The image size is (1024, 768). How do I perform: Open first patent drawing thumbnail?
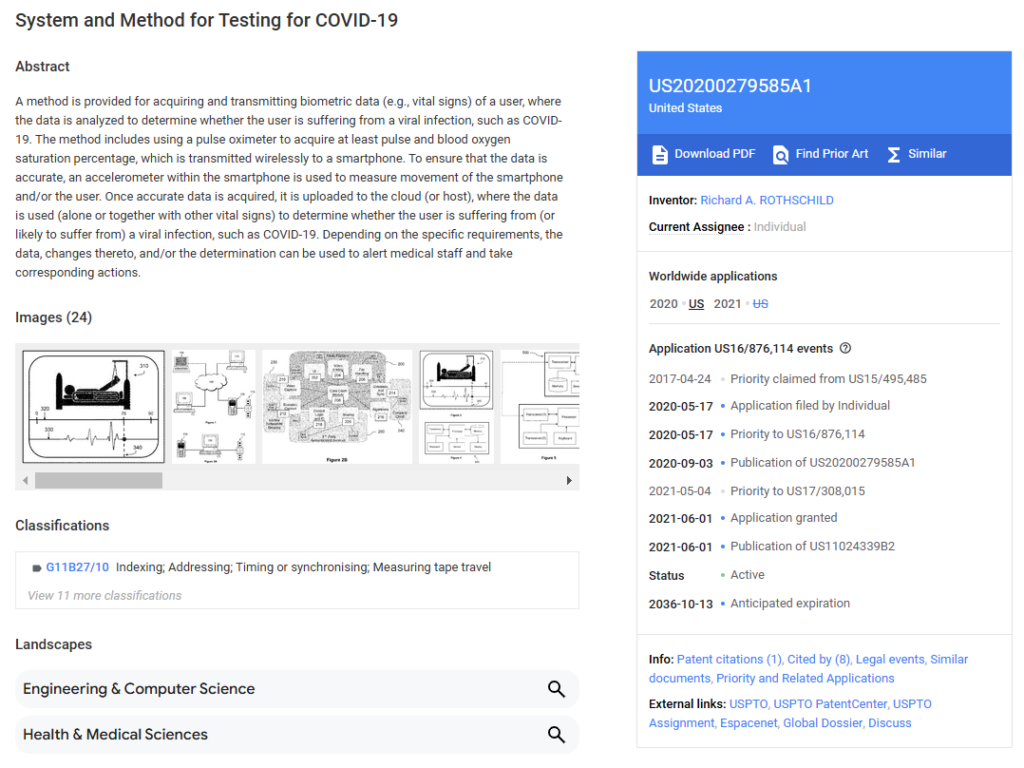pos(94,406)
